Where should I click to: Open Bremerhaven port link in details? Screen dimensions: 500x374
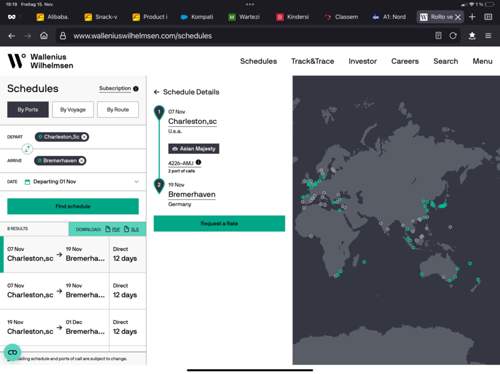(x=192, y=195)
